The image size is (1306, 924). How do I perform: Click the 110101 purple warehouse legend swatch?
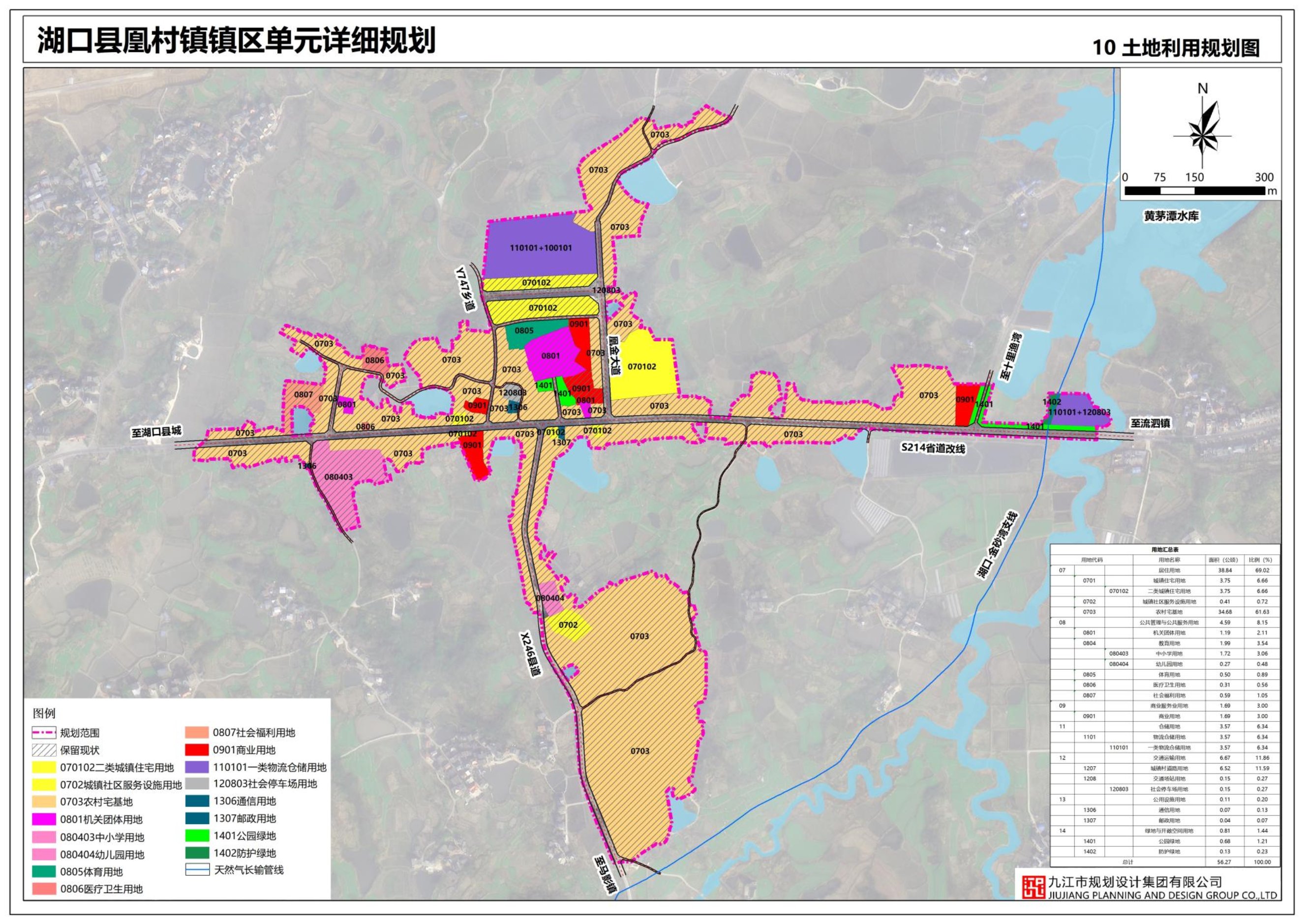pyautogui.click(x=197, y=767)
